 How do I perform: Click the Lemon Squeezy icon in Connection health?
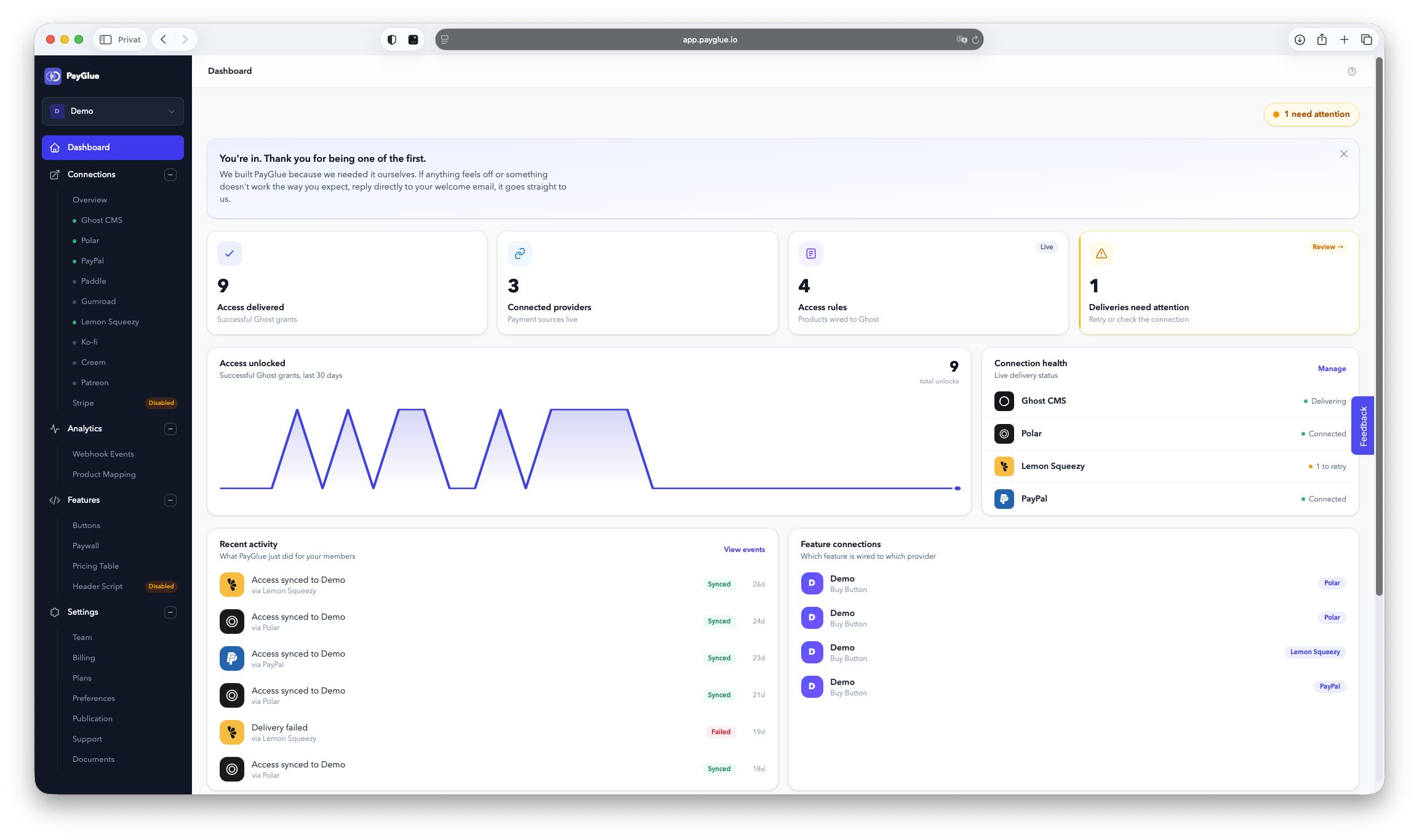point(1004,466)
